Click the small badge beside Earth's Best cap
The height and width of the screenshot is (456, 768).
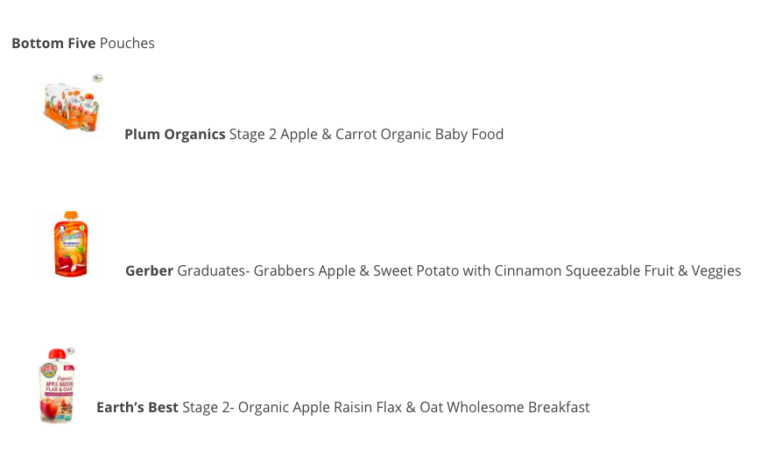click(x=71, y=351)
